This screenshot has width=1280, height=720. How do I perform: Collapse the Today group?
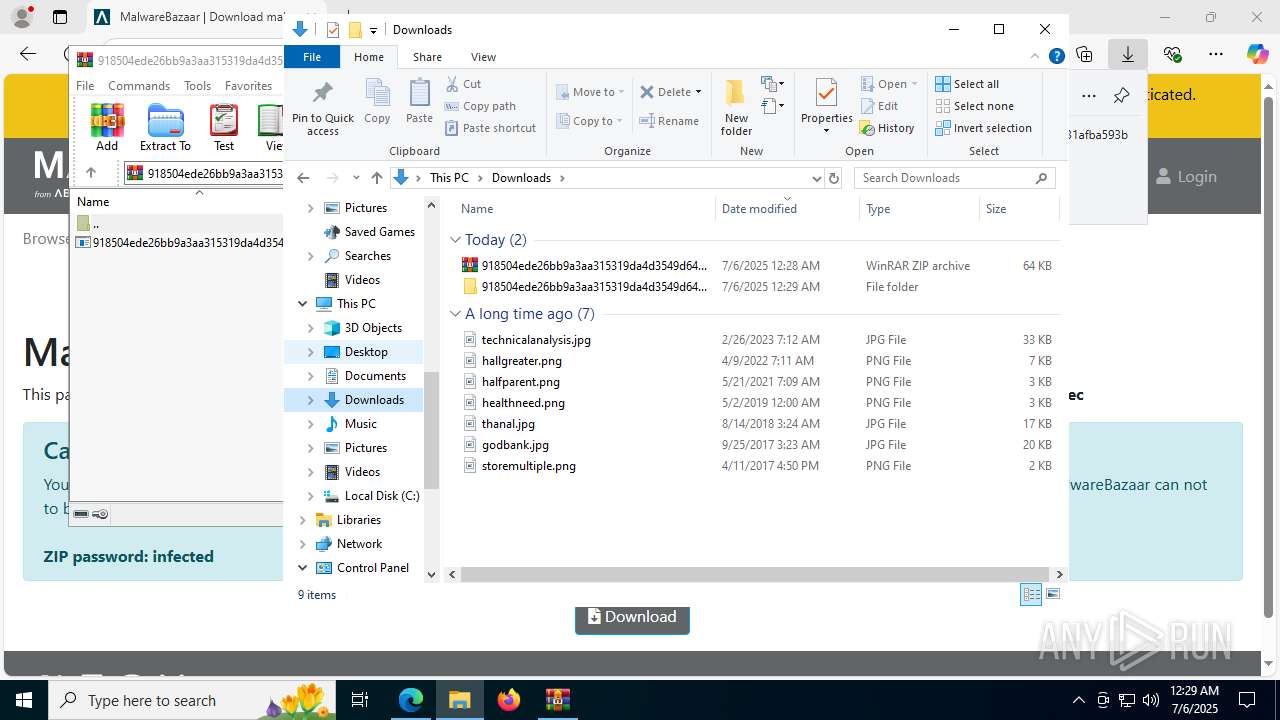(x=455, y=240)
